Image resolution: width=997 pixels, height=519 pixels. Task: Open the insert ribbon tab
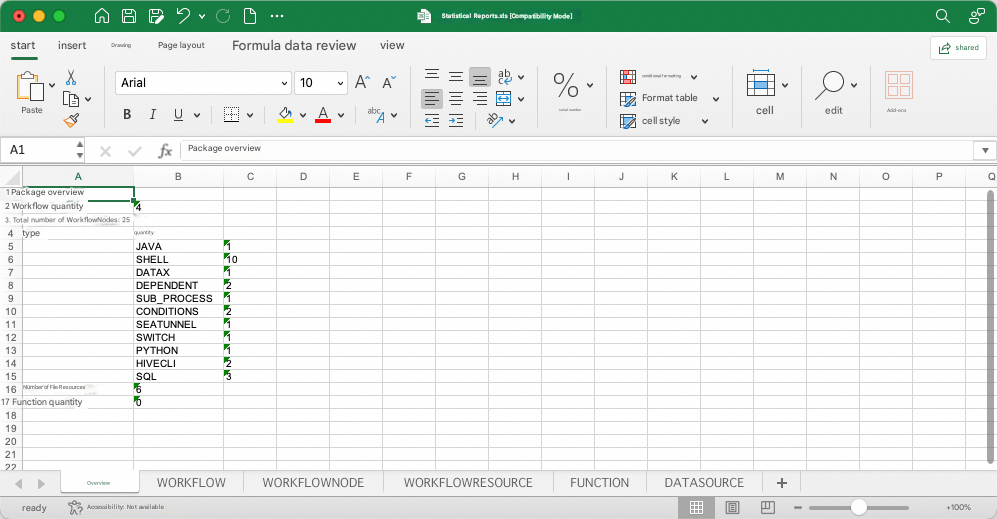coord(72,45)
